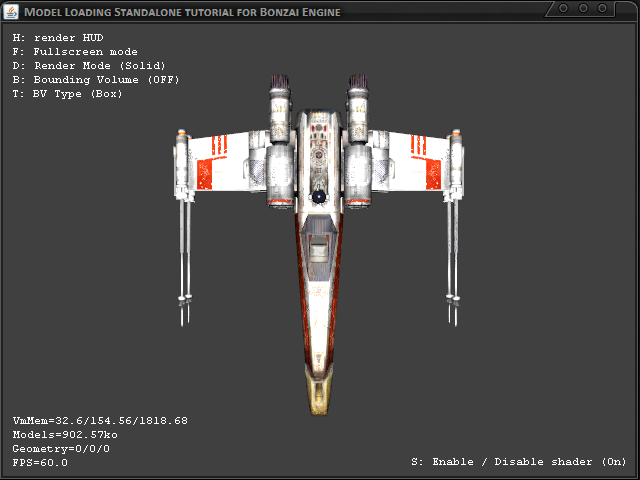The width and height of the screenshot is (640, 480).
Task: Click the Models size readout
Action: click(65, 435)
